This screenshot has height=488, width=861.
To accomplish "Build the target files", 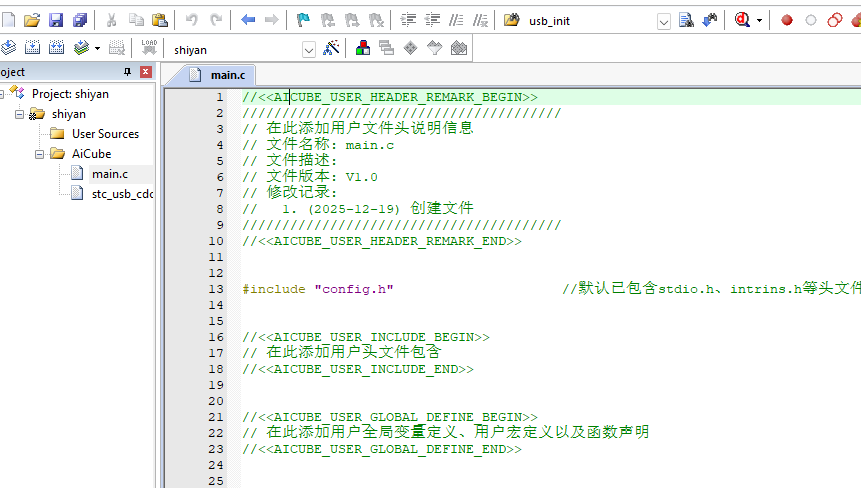I will point(32,48).
